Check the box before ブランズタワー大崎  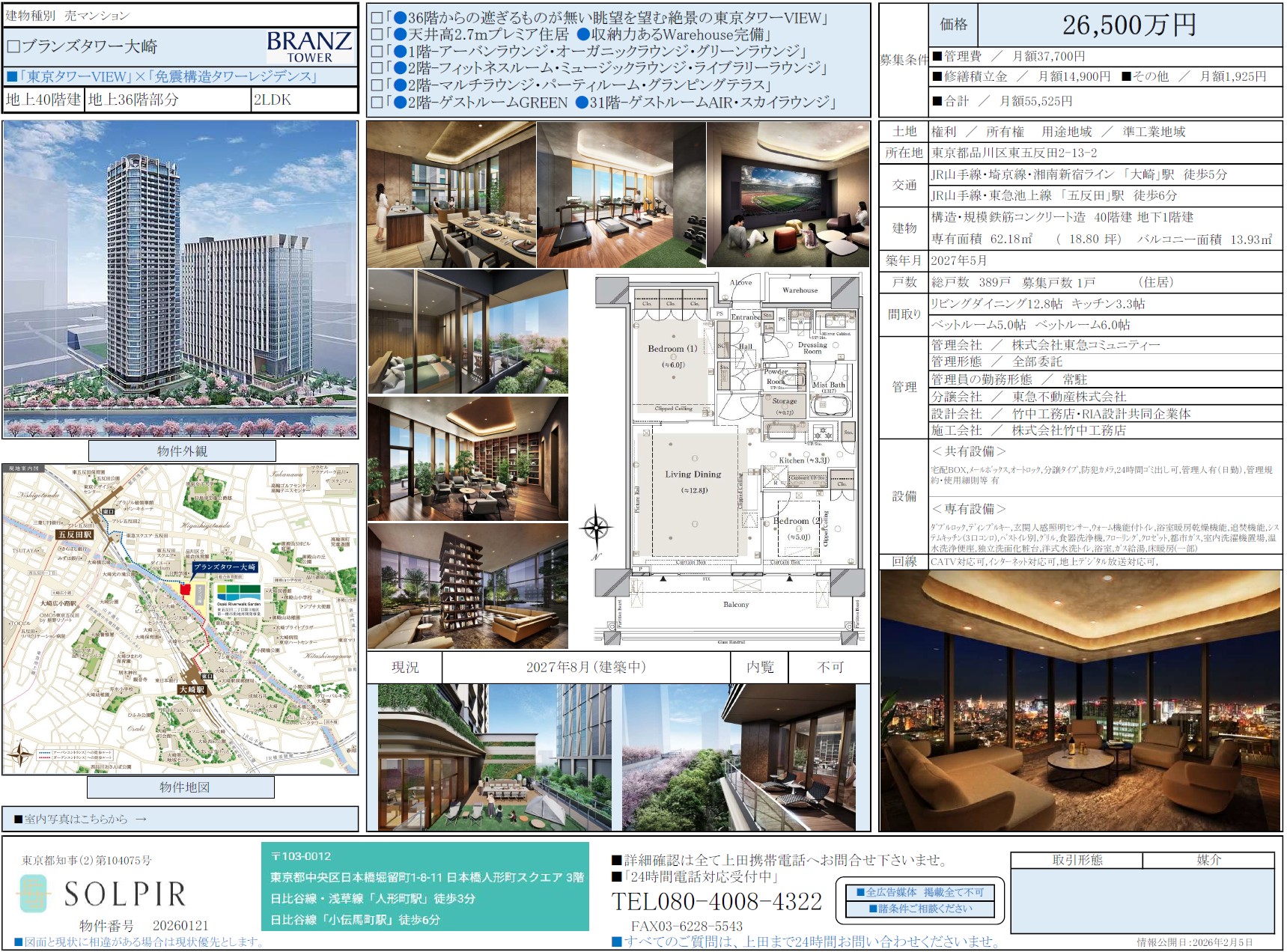click(x=13, y=46)
